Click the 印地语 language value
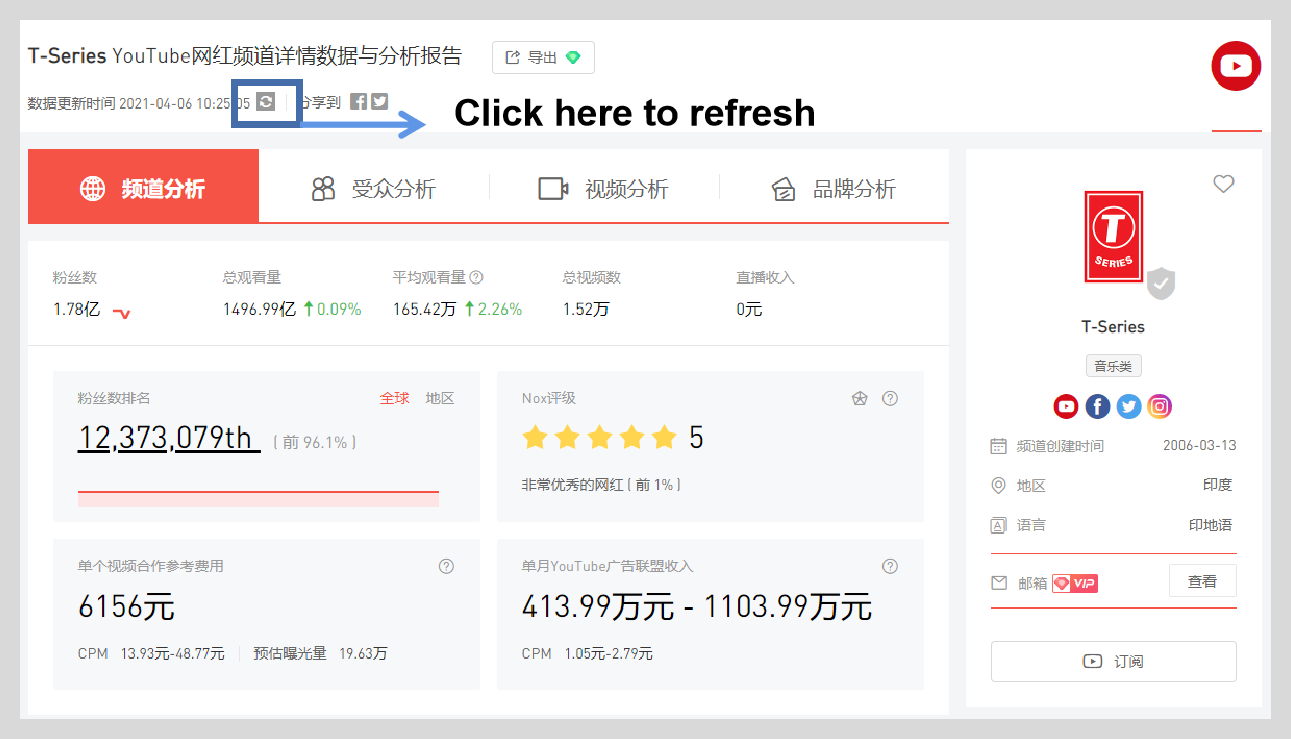The height and width of the screenshot is (739, 1291). coord(1210,525)
